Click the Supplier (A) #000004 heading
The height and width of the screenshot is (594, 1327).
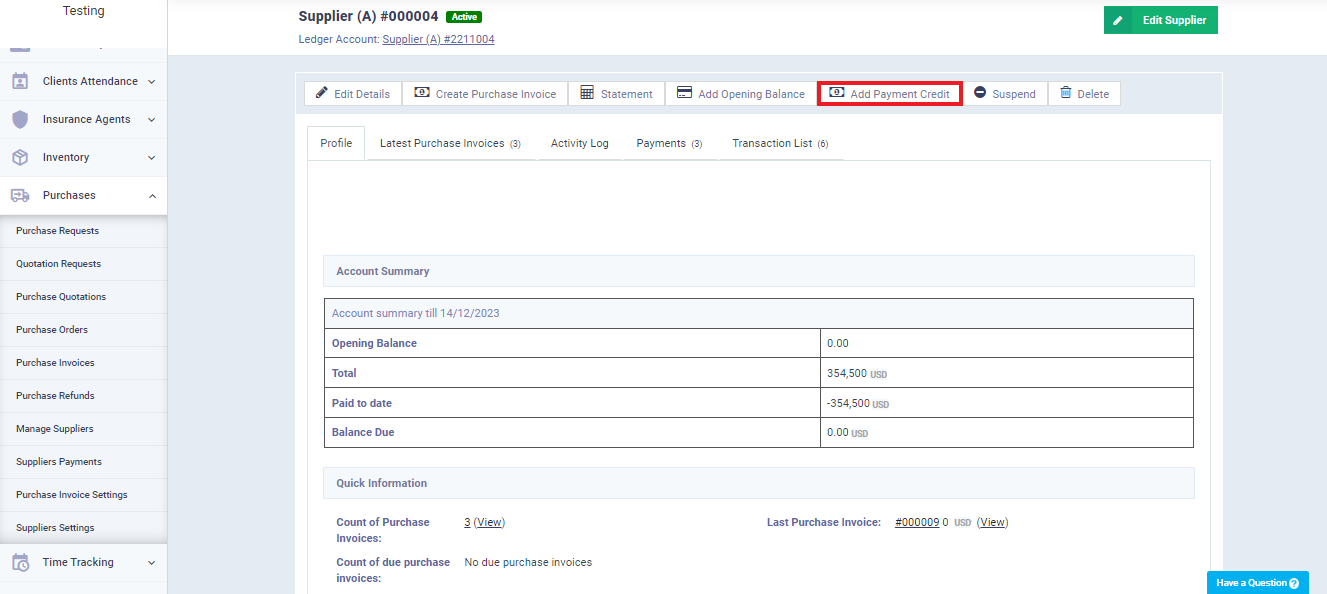pos(368,16)
